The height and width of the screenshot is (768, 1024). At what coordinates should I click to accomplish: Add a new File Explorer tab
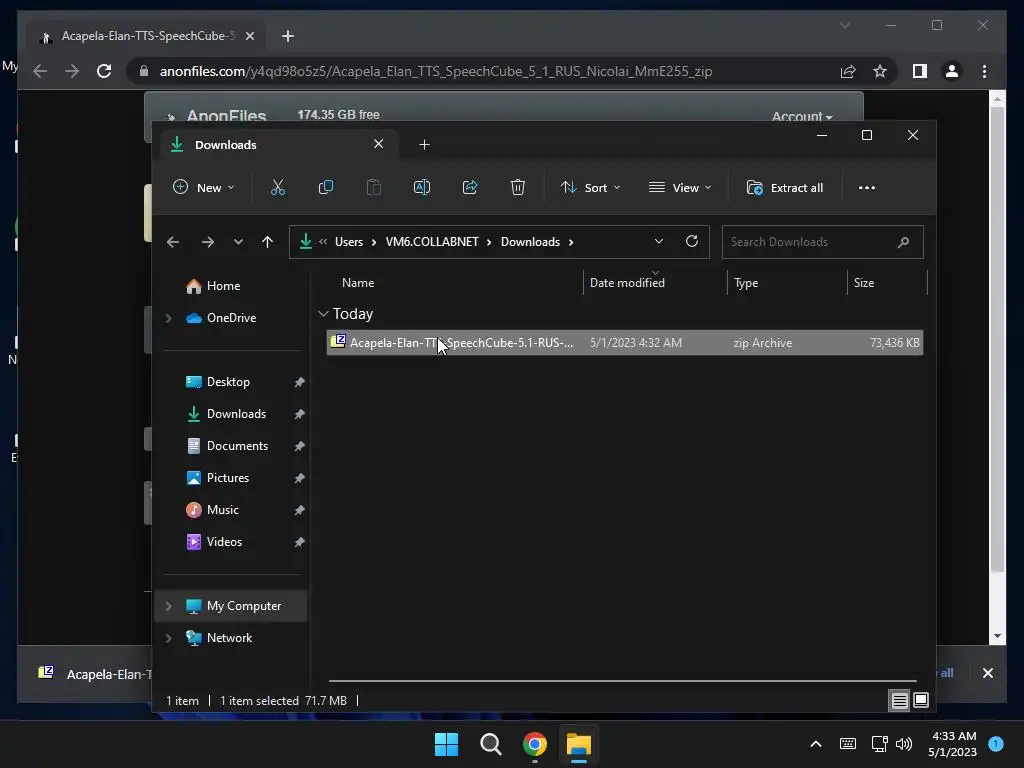click(424, 145)
